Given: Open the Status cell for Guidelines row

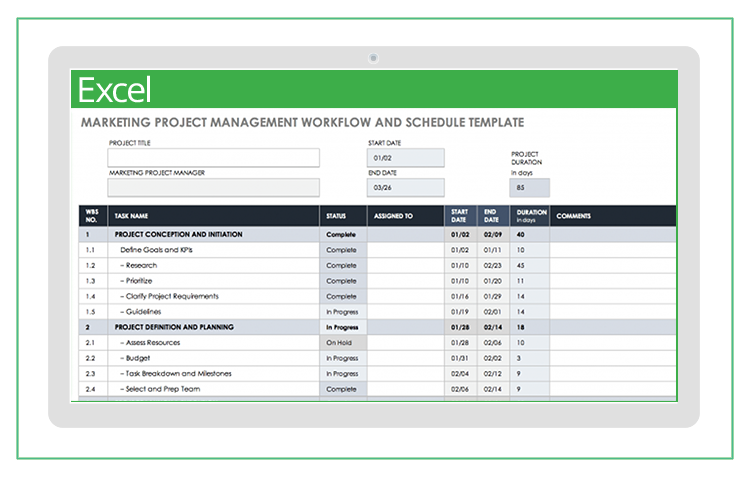Looking at the screenshot, I should pyautogui.click(x=342, y=311).
